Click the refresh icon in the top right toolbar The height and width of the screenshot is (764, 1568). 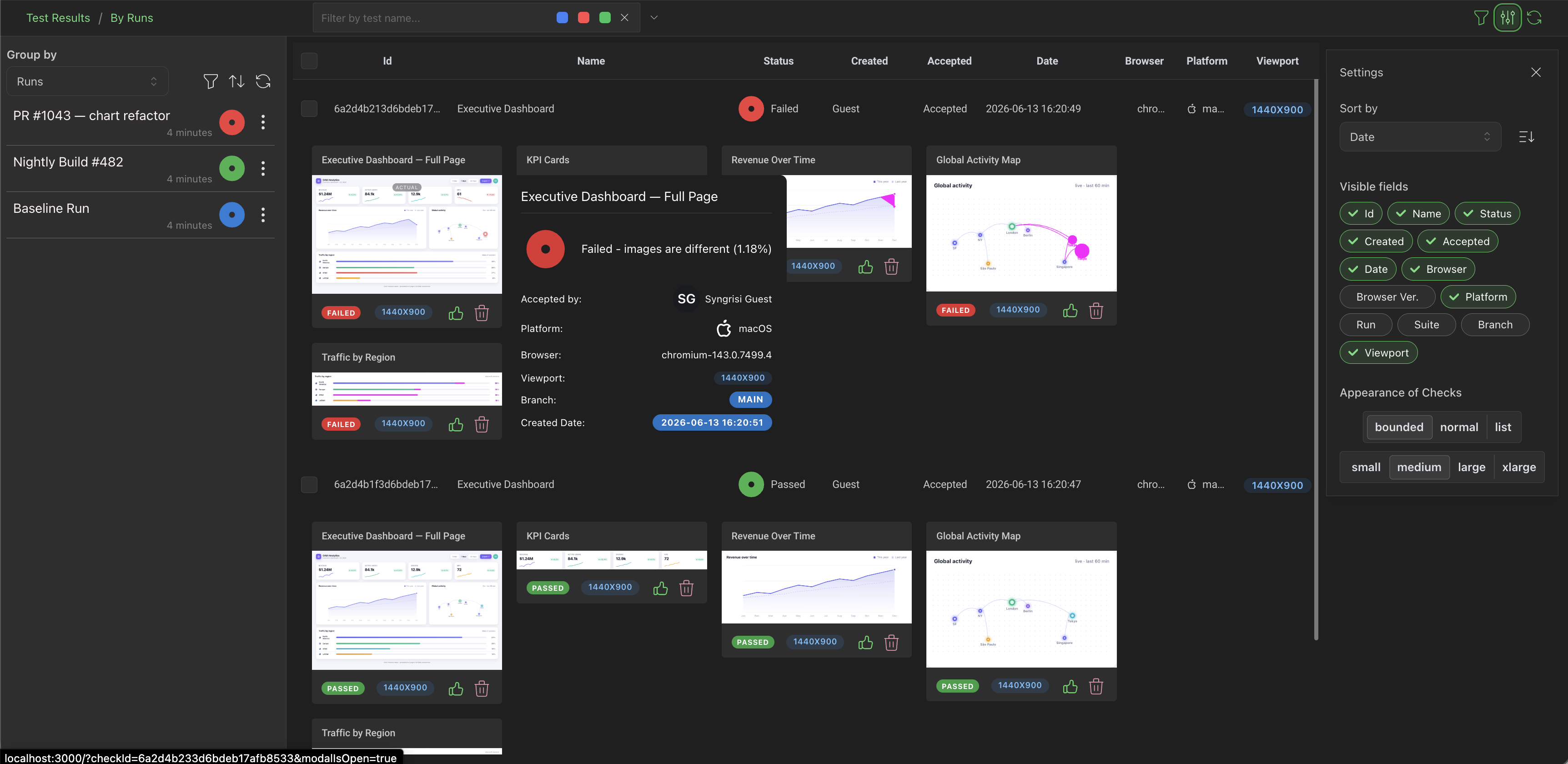[1534, 18]
